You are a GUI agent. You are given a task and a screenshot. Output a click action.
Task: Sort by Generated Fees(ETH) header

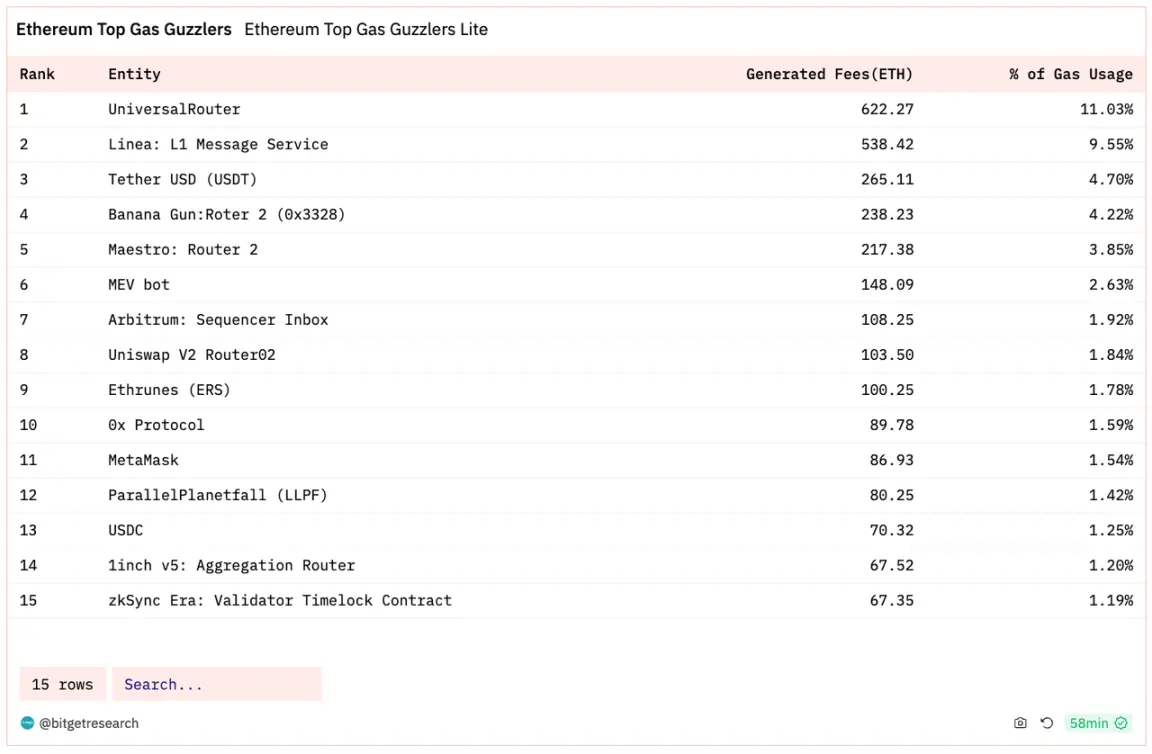(x=829, y=74)
